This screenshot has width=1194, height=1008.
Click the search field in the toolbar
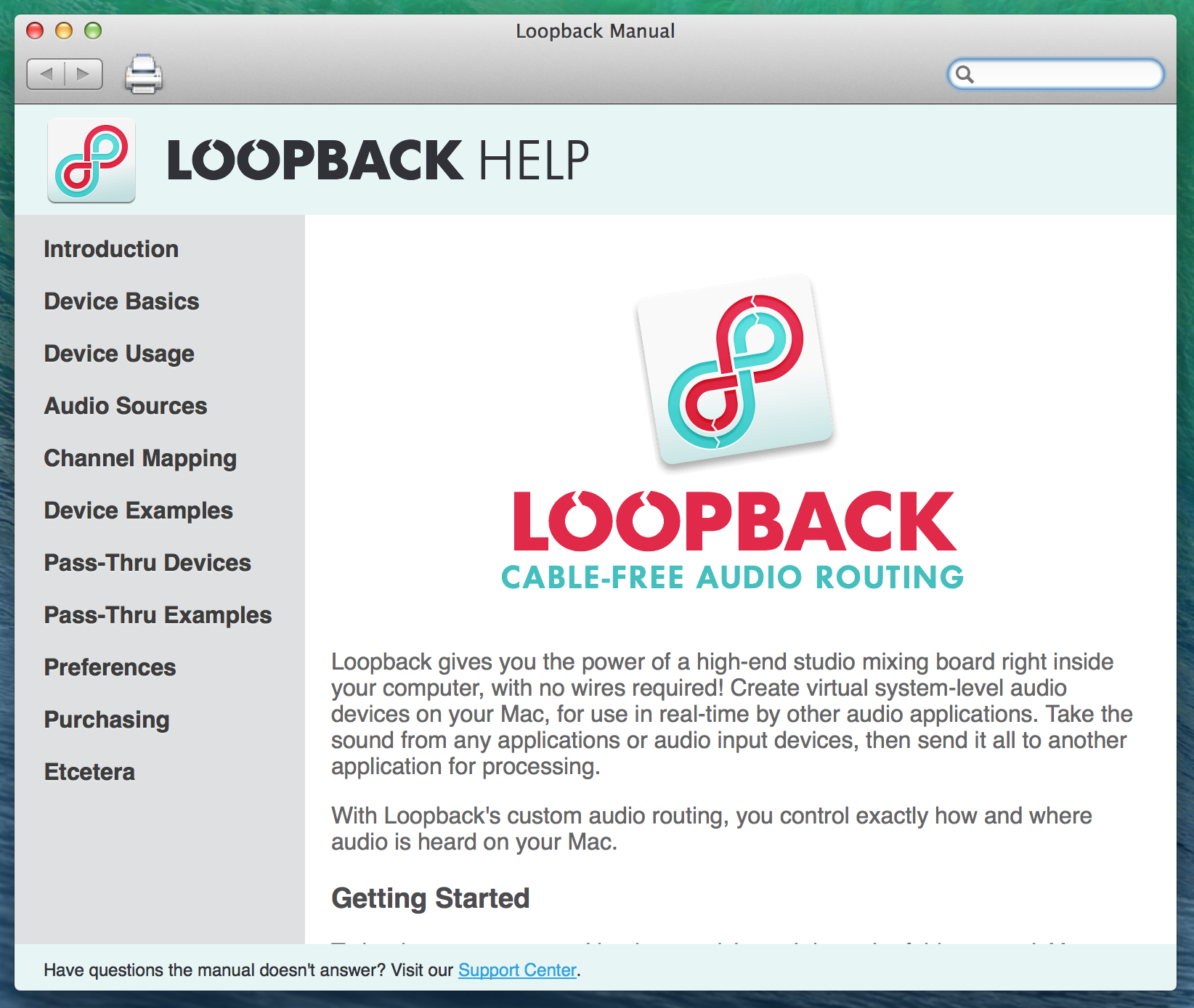pyautogui.click(x=1055, y=74)
